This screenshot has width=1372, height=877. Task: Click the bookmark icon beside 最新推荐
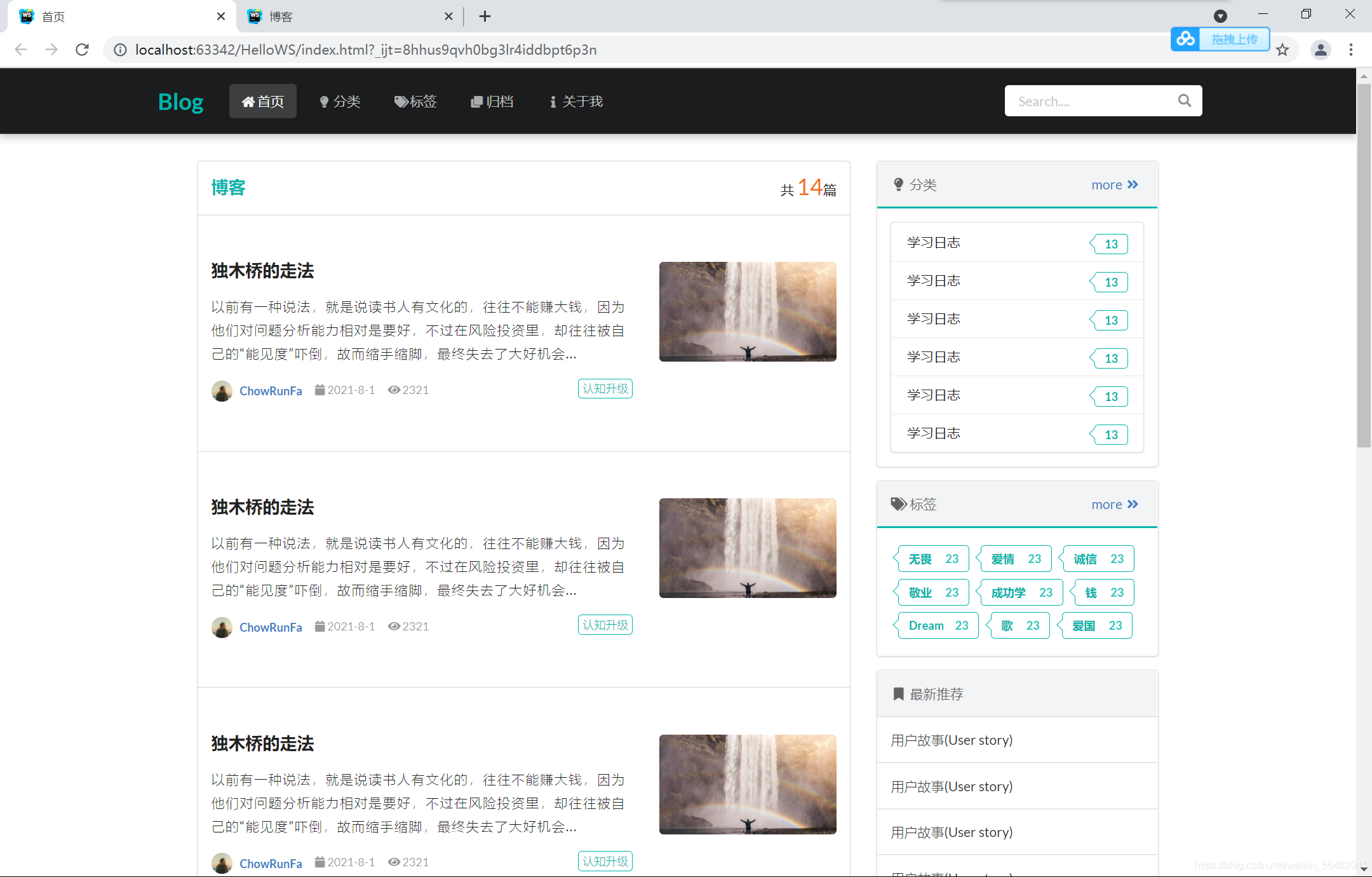coord(898,694)
